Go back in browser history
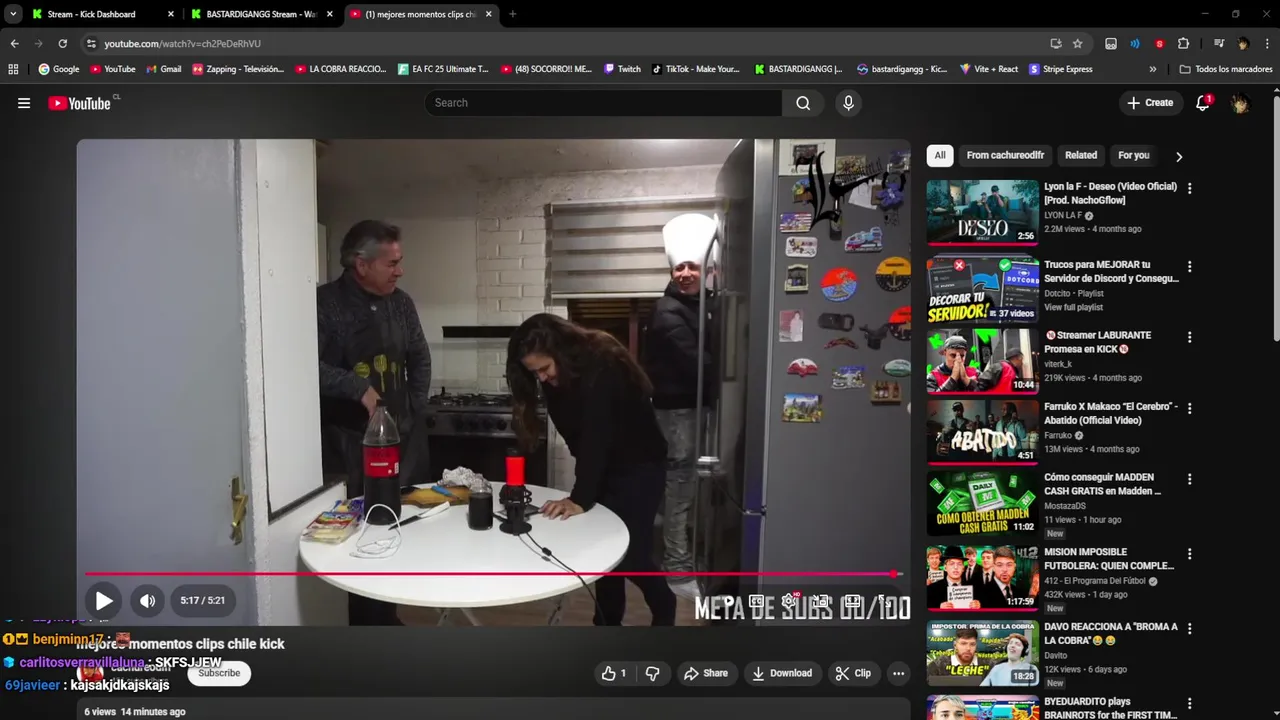1280x720 pixels. click(14, 44)
